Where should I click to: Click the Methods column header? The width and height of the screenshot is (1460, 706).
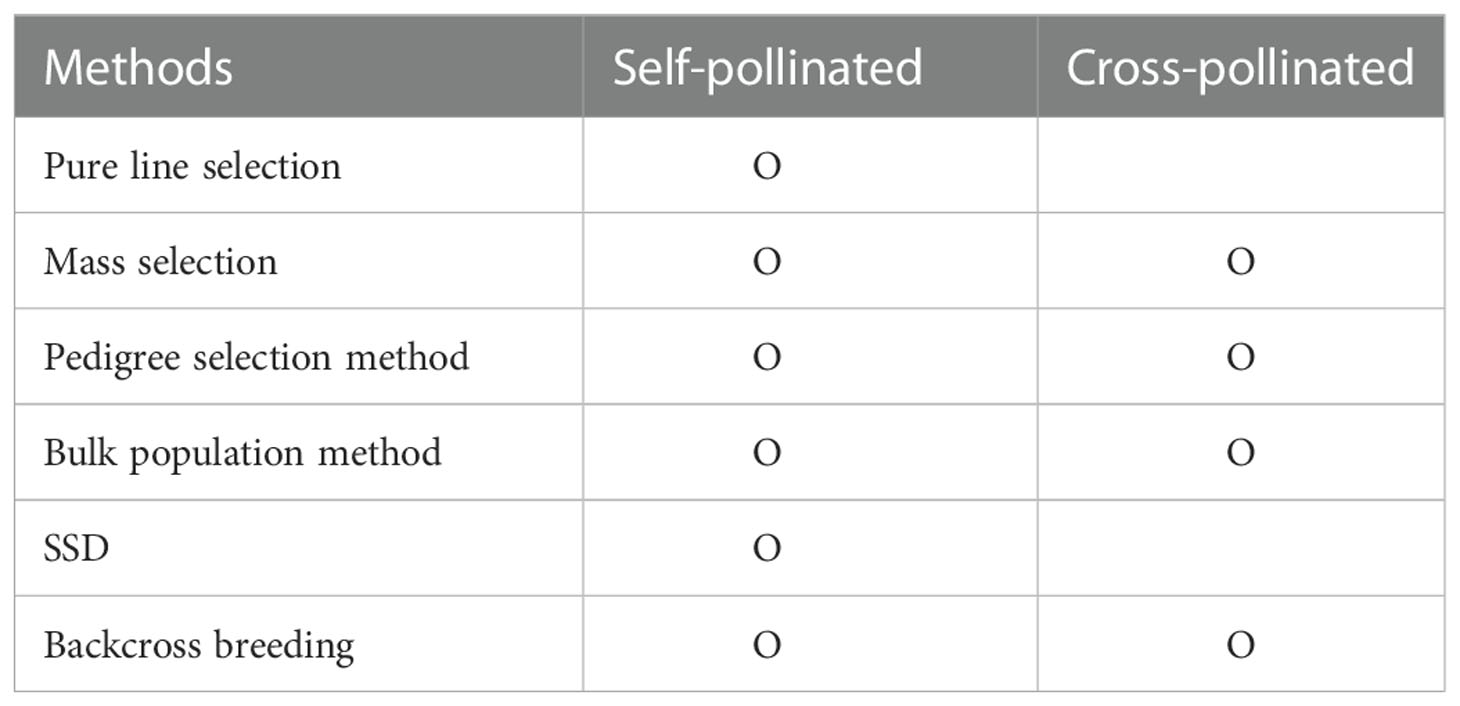click(x=138, y=68)
